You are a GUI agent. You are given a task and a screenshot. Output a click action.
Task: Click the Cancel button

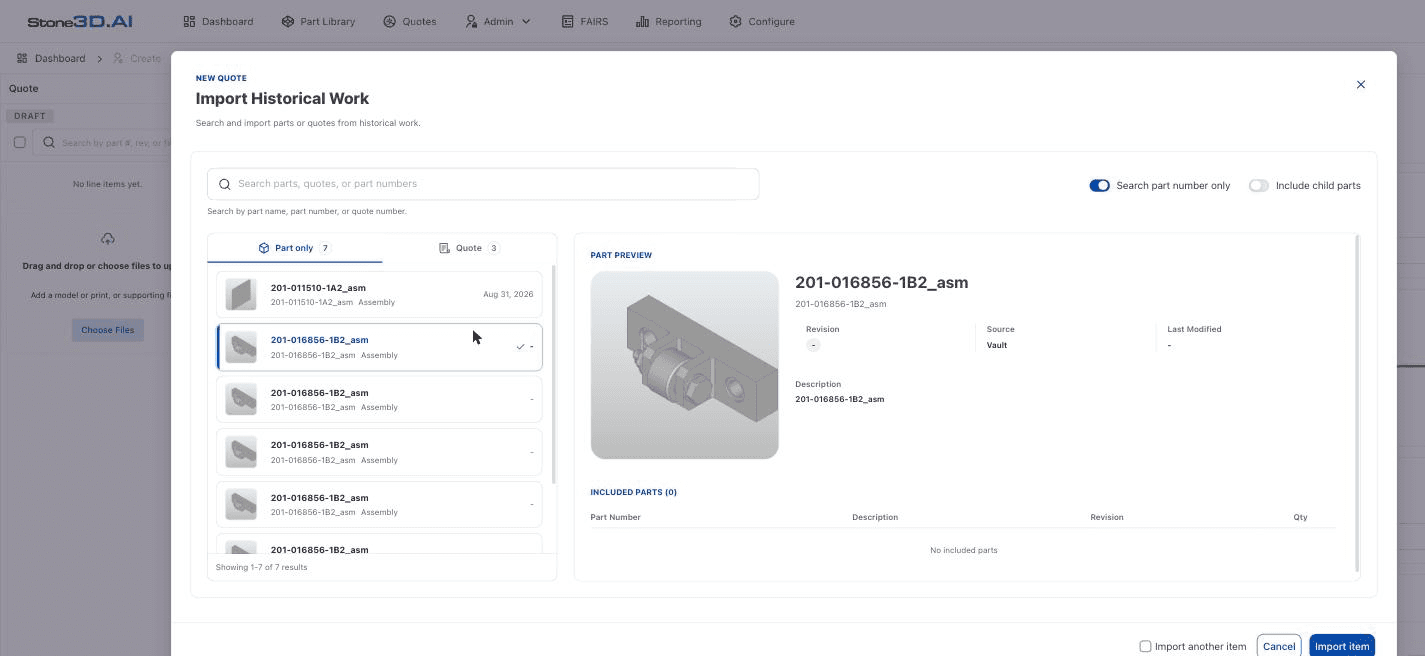click(x=1279, y=646)
